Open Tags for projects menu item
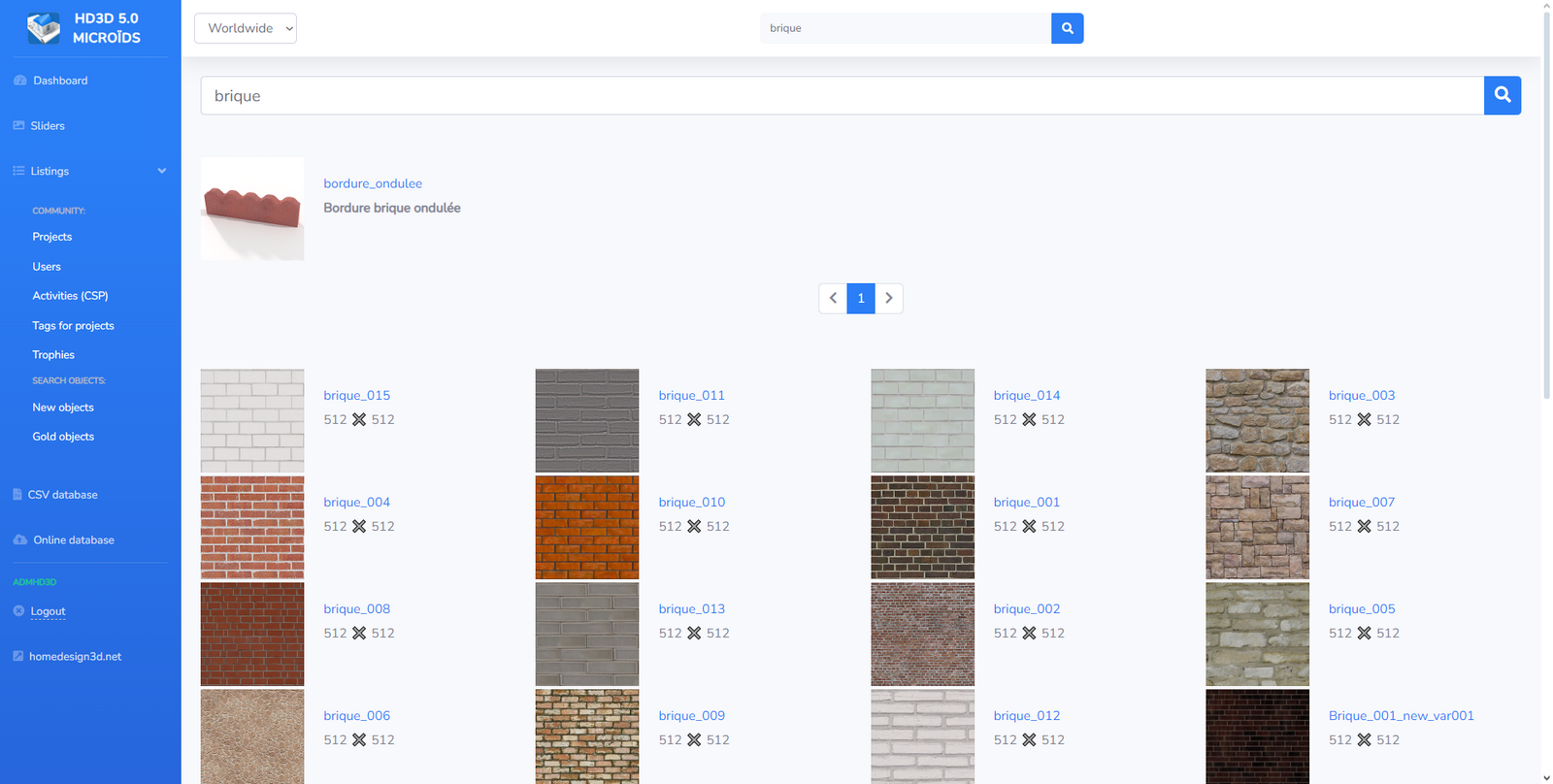 (x=73, y=326)
